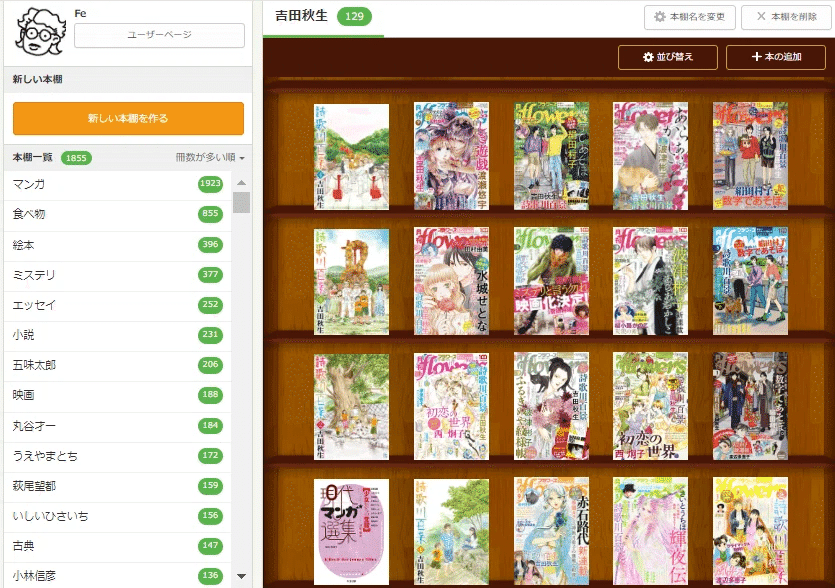Open third-row cover showing a large tree

(351, 407)
